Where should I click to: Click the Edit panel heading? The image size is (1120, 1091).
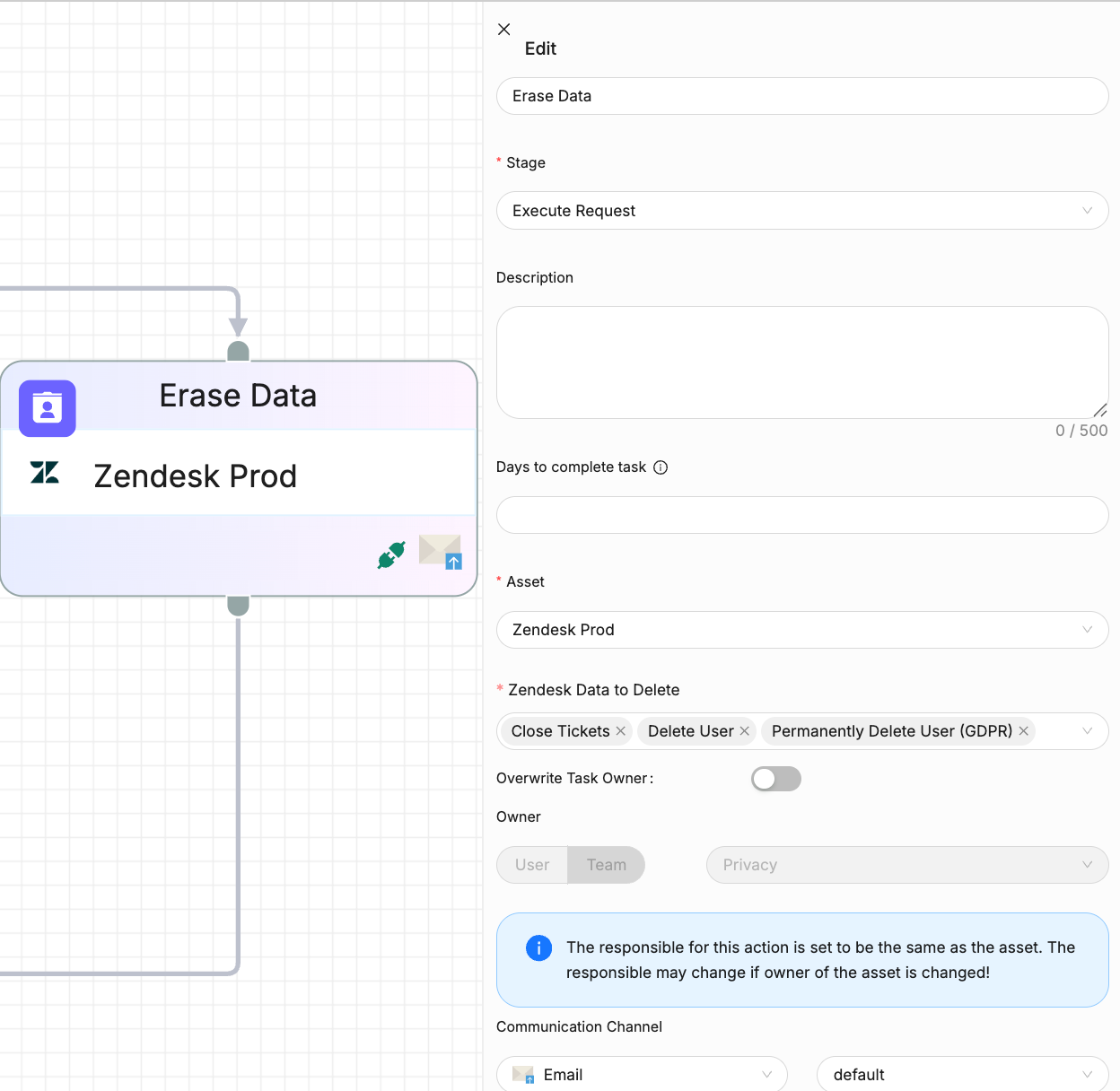pos(540,48)
